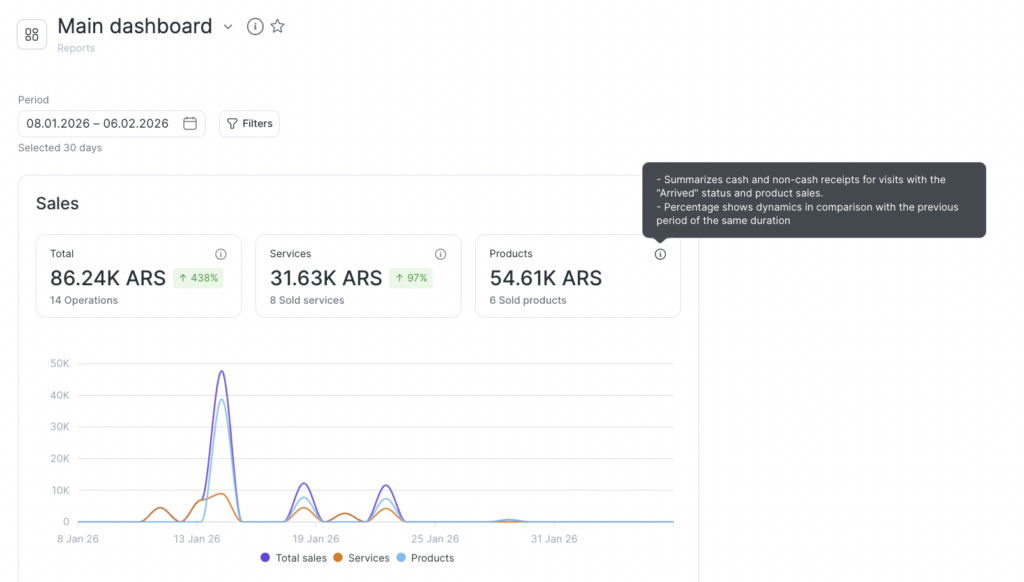
Task: Select the Total 86.24K ARS card
Action: click(138, 276)
